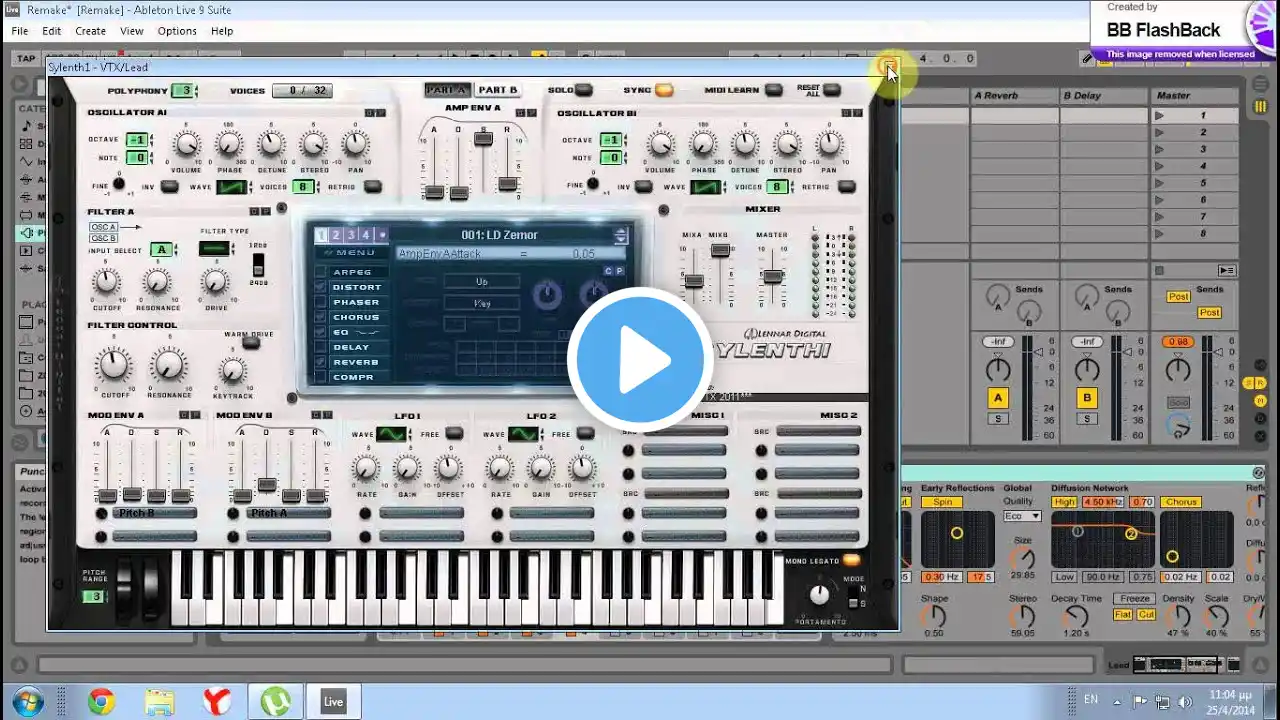
Task: Select the Pitch B destination in Mod Env A
Action: pos(153,513)
